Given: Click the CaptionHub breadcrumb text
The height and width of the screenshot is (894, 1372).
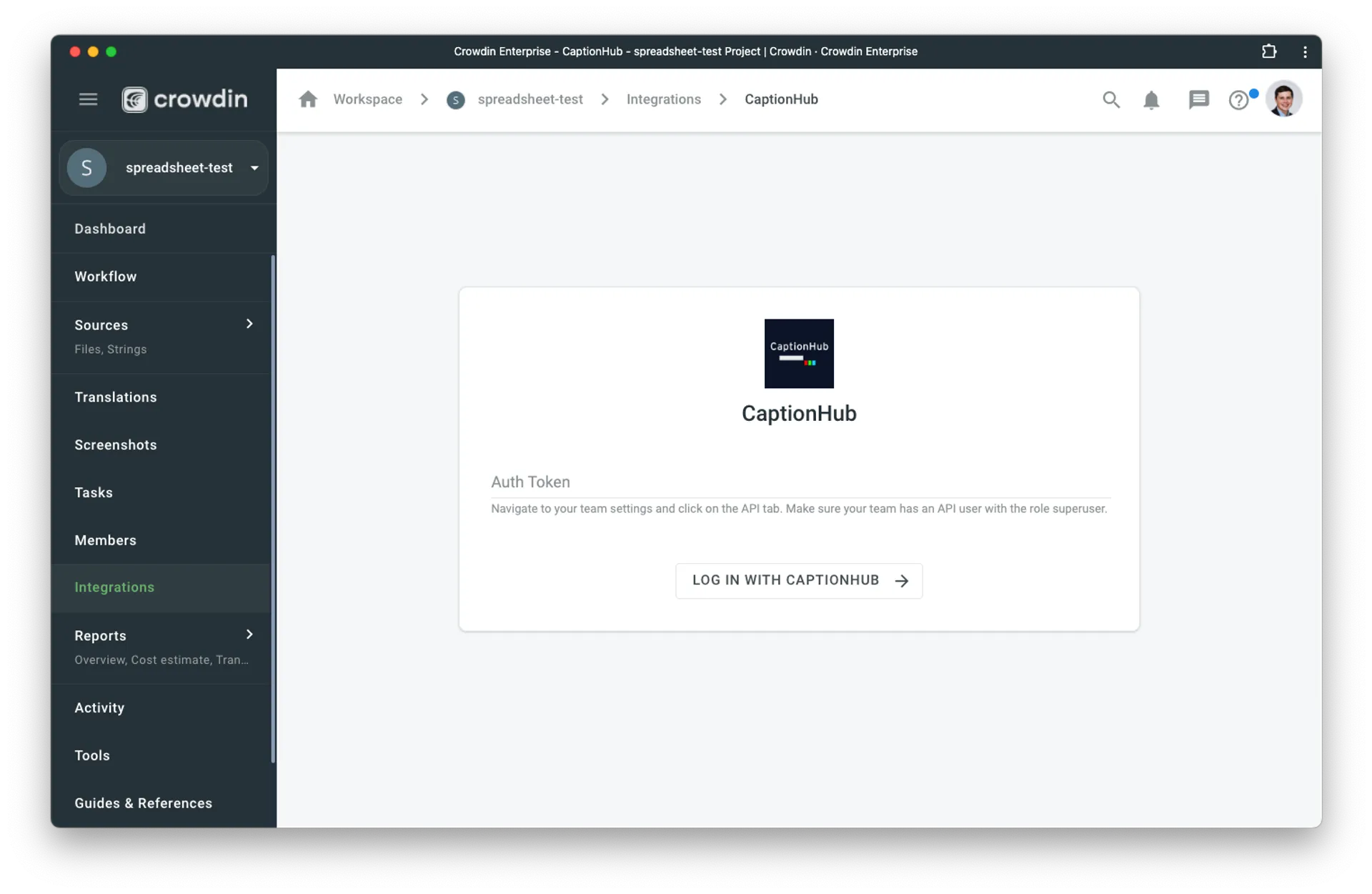Looking at the screenshot, I should pos(781,99).
